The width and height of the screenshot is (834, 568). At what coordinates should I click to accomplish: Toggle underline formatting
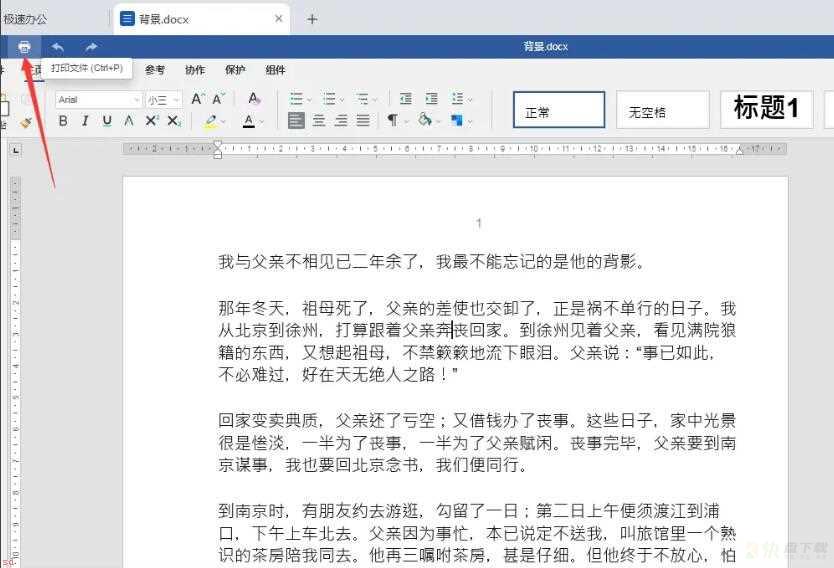(107, 121)
